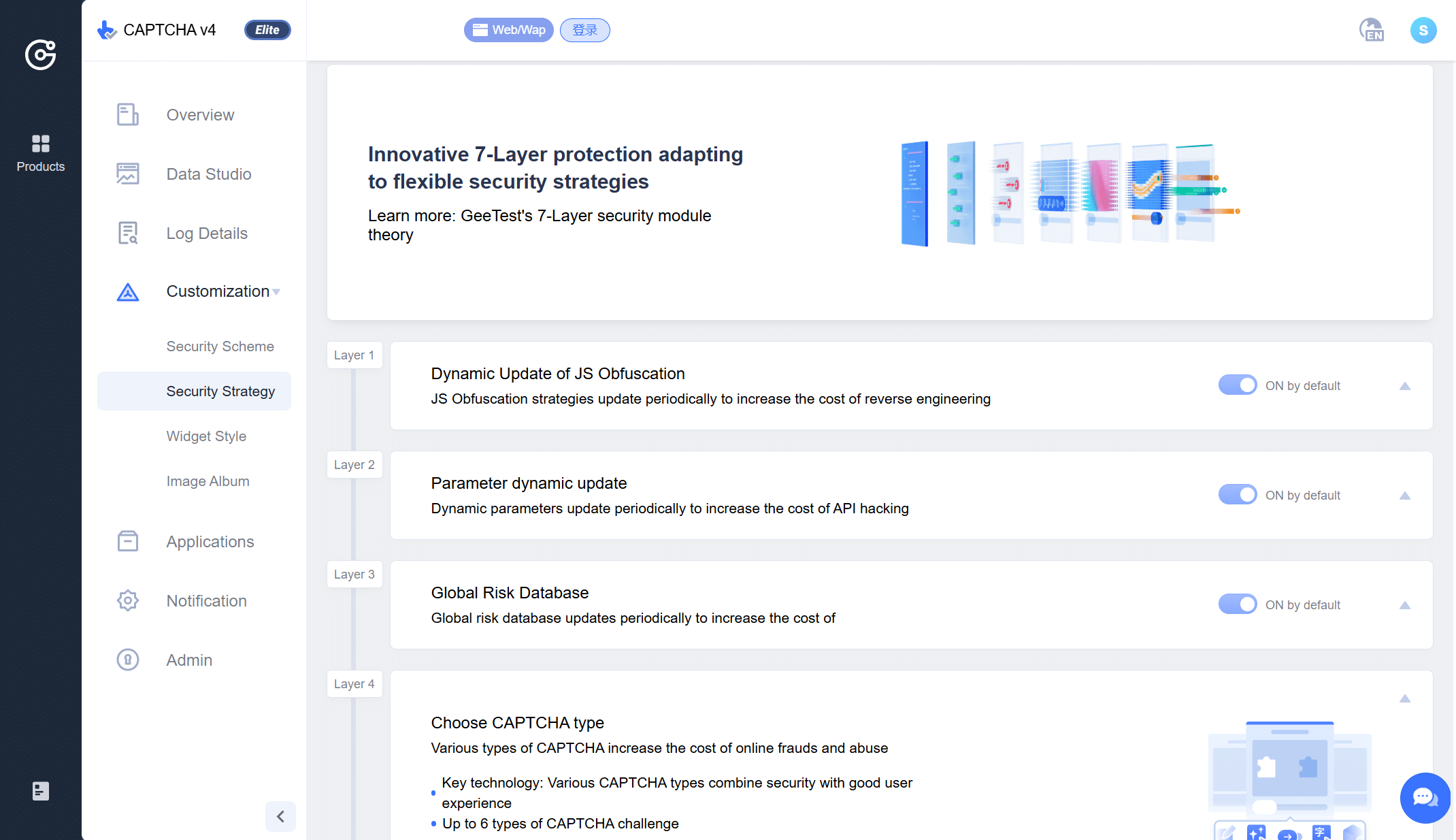Collapse the Layer 1 panel arrow

point(1405,386)
